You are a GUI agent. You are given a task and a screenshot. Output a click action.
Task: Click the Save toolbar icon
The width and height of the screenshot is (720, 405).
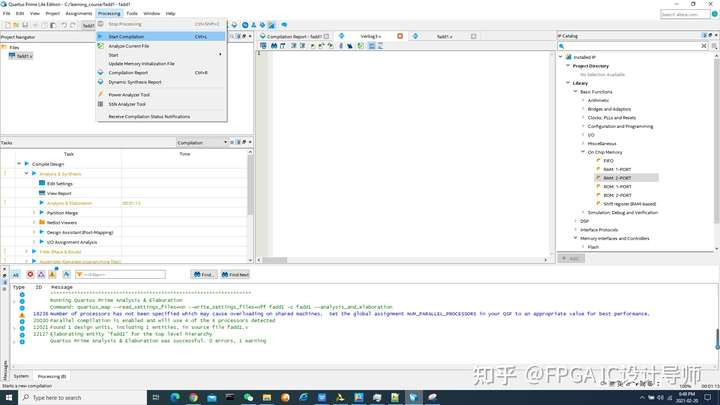click(x=25, y=25)
